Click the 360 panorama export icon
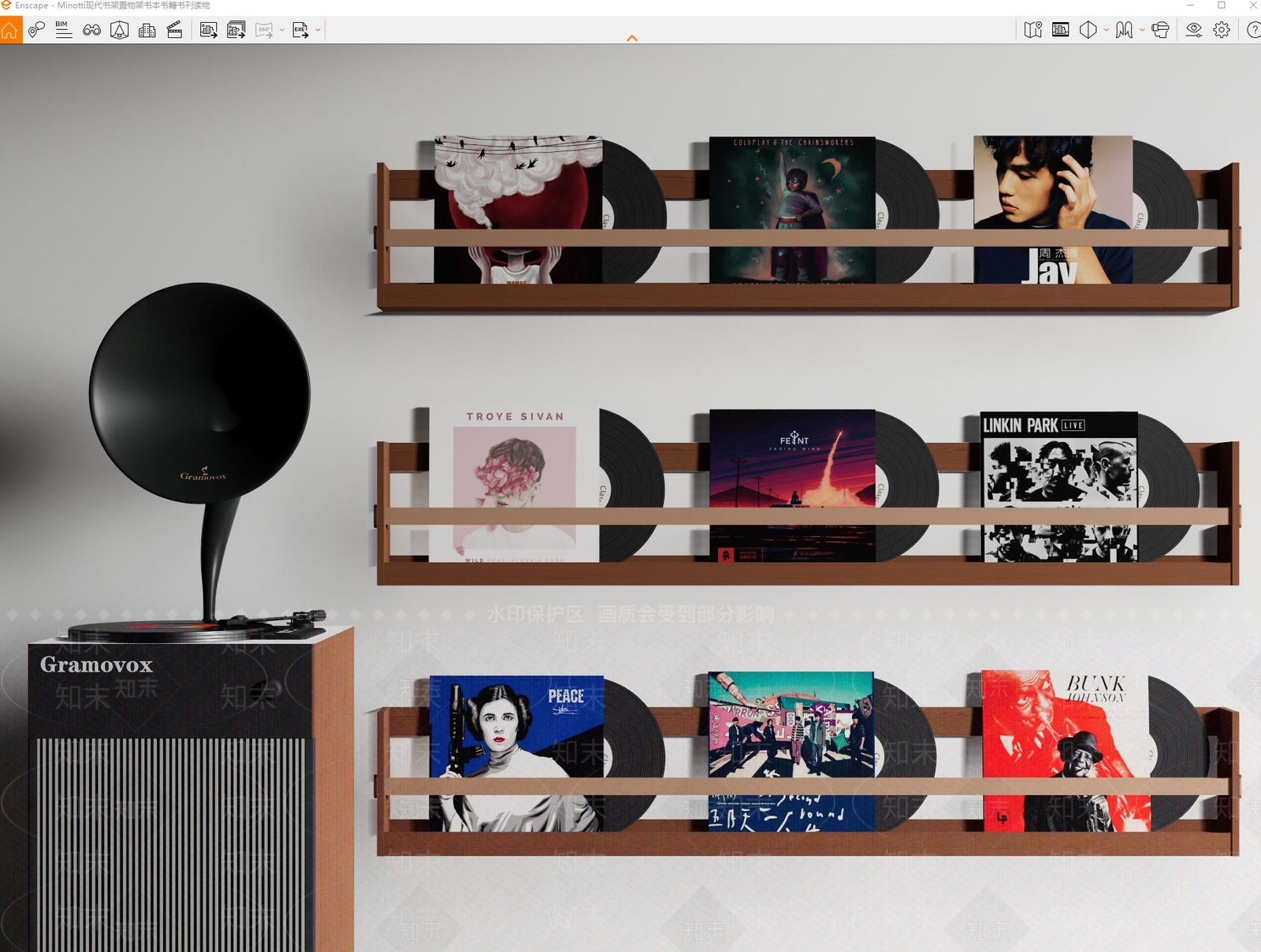Image resolution: width=1261 pixels, height=952 pixels. tap(264, 30)
